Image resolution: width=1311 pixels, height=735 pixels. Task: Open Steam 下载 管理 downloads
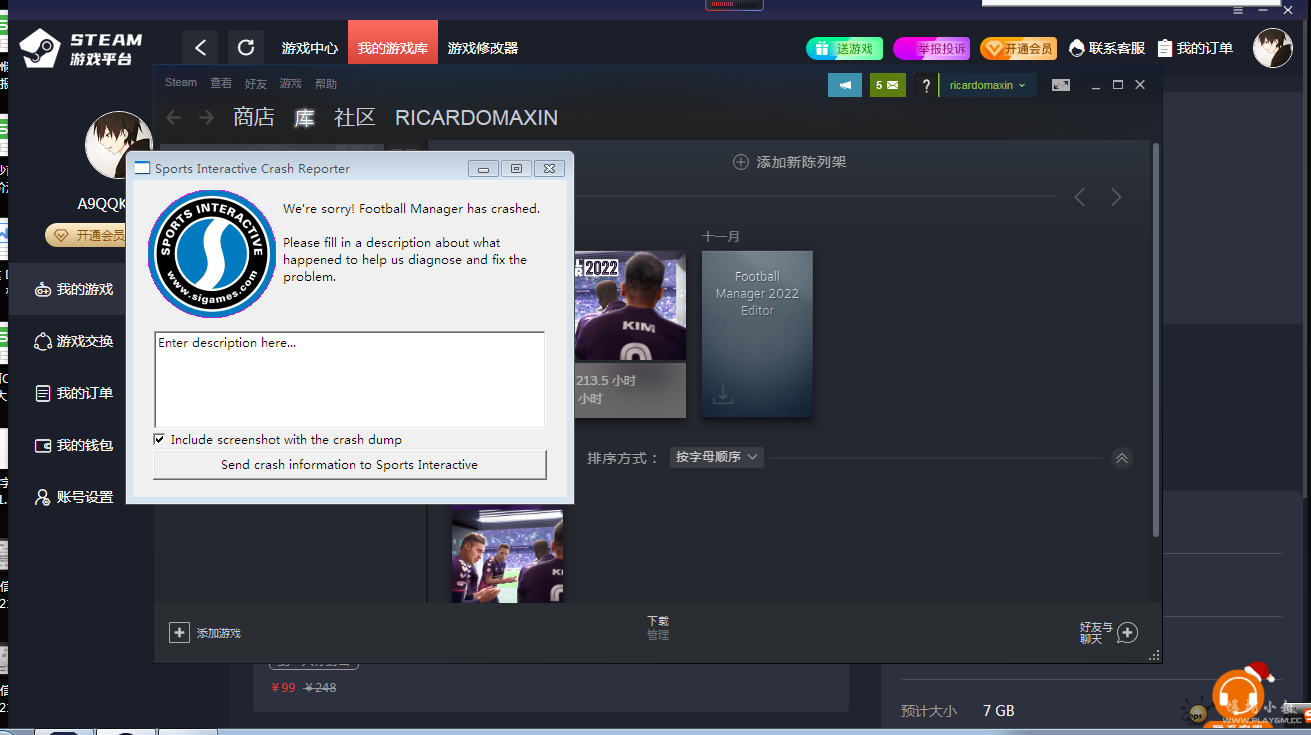658,628
